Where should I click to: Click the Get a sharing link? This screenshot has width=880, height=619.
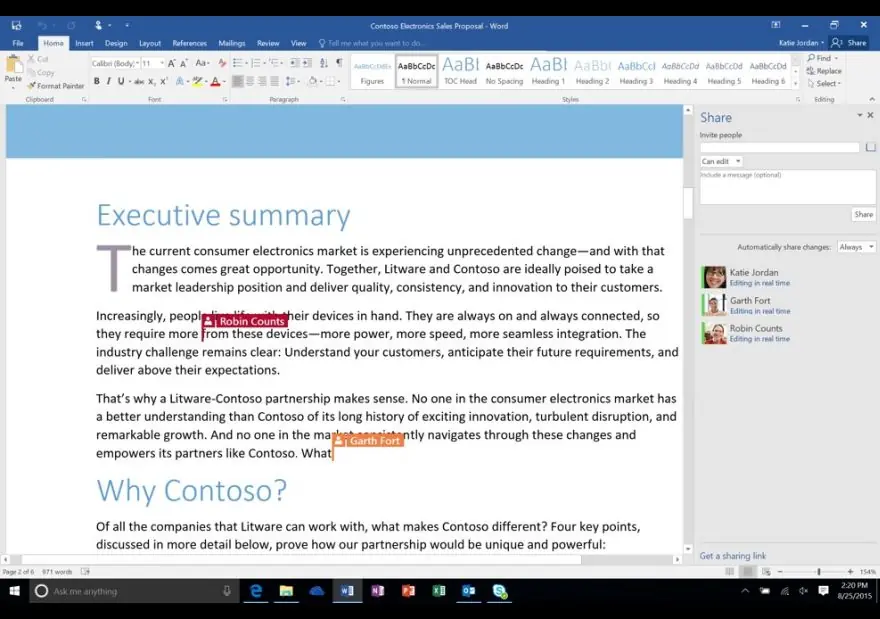point(732,556)
